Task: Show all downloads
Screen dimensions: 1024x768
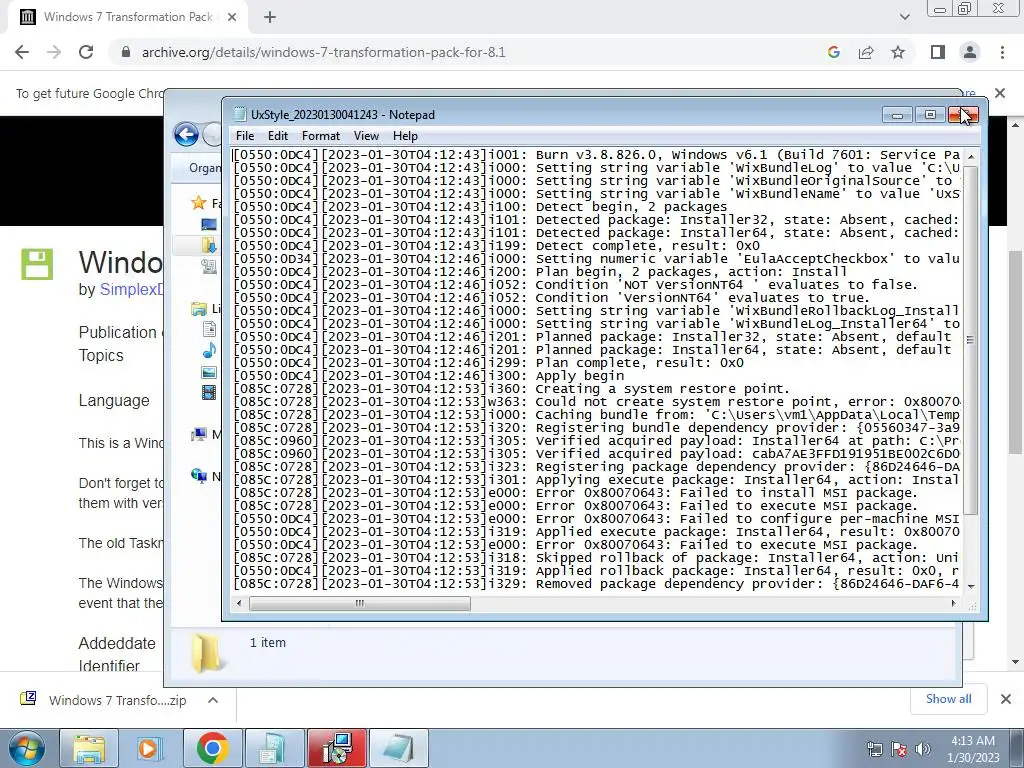Action: point(948,699)
